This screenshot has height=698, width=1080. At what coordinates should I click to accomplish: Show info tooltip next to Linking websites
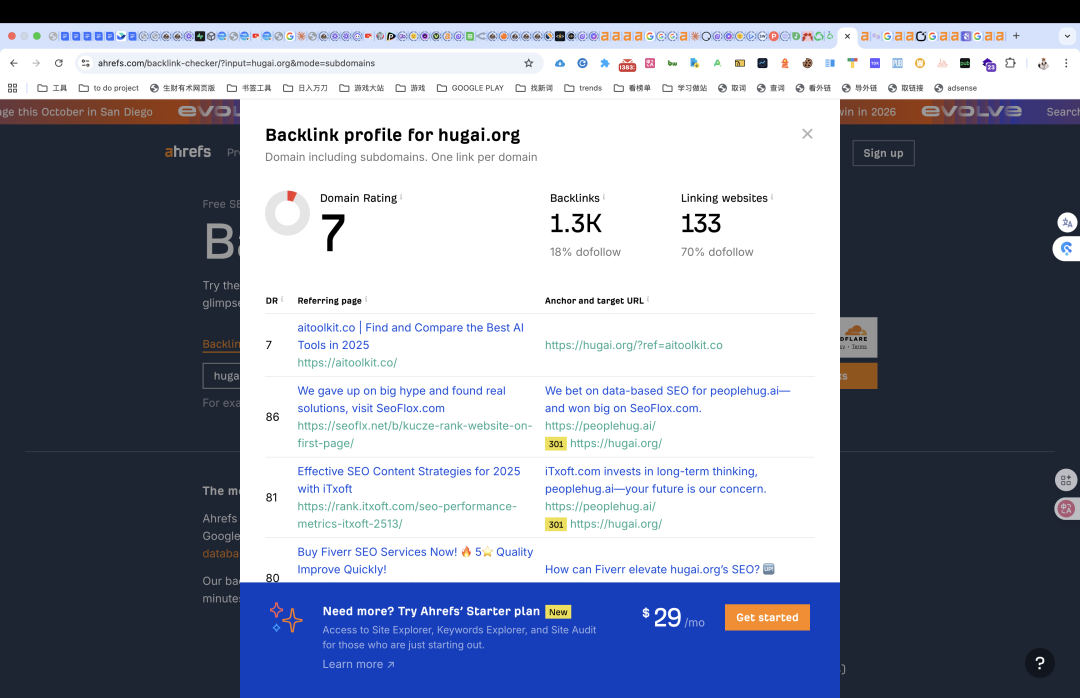click(x=771, y=197)
